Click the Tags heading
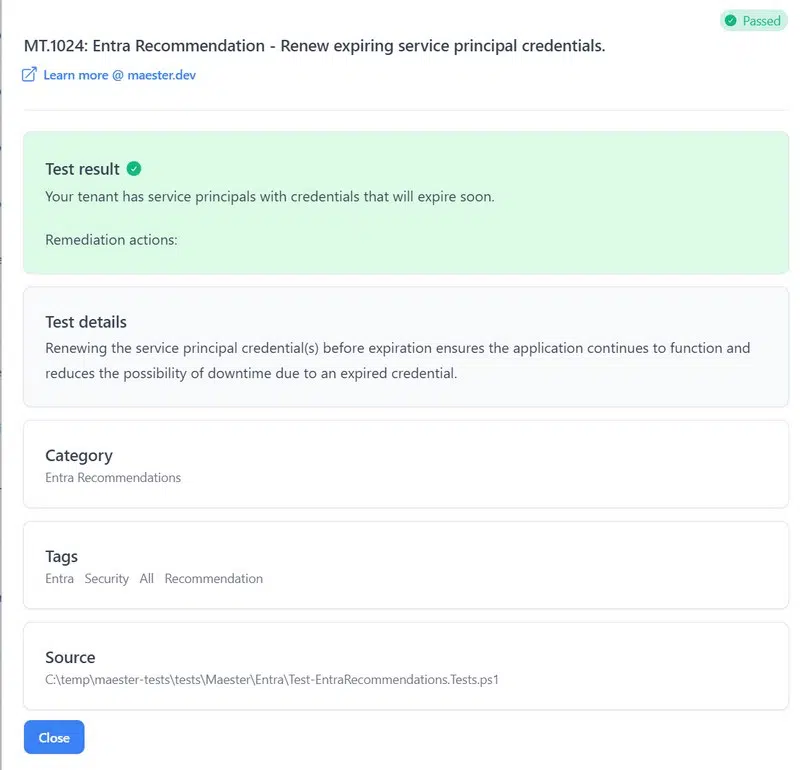 (61, 557)
